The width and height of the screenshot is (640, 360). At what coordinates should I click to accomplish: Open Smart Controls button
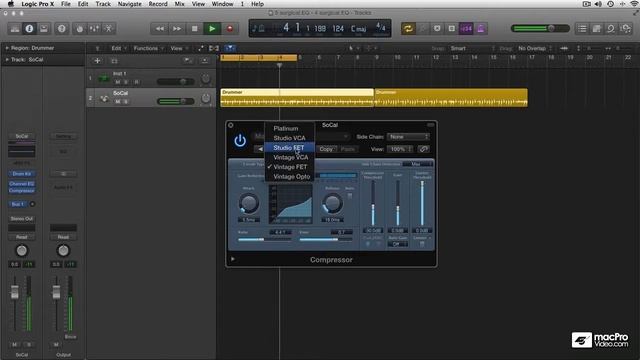tap(80, 29)
